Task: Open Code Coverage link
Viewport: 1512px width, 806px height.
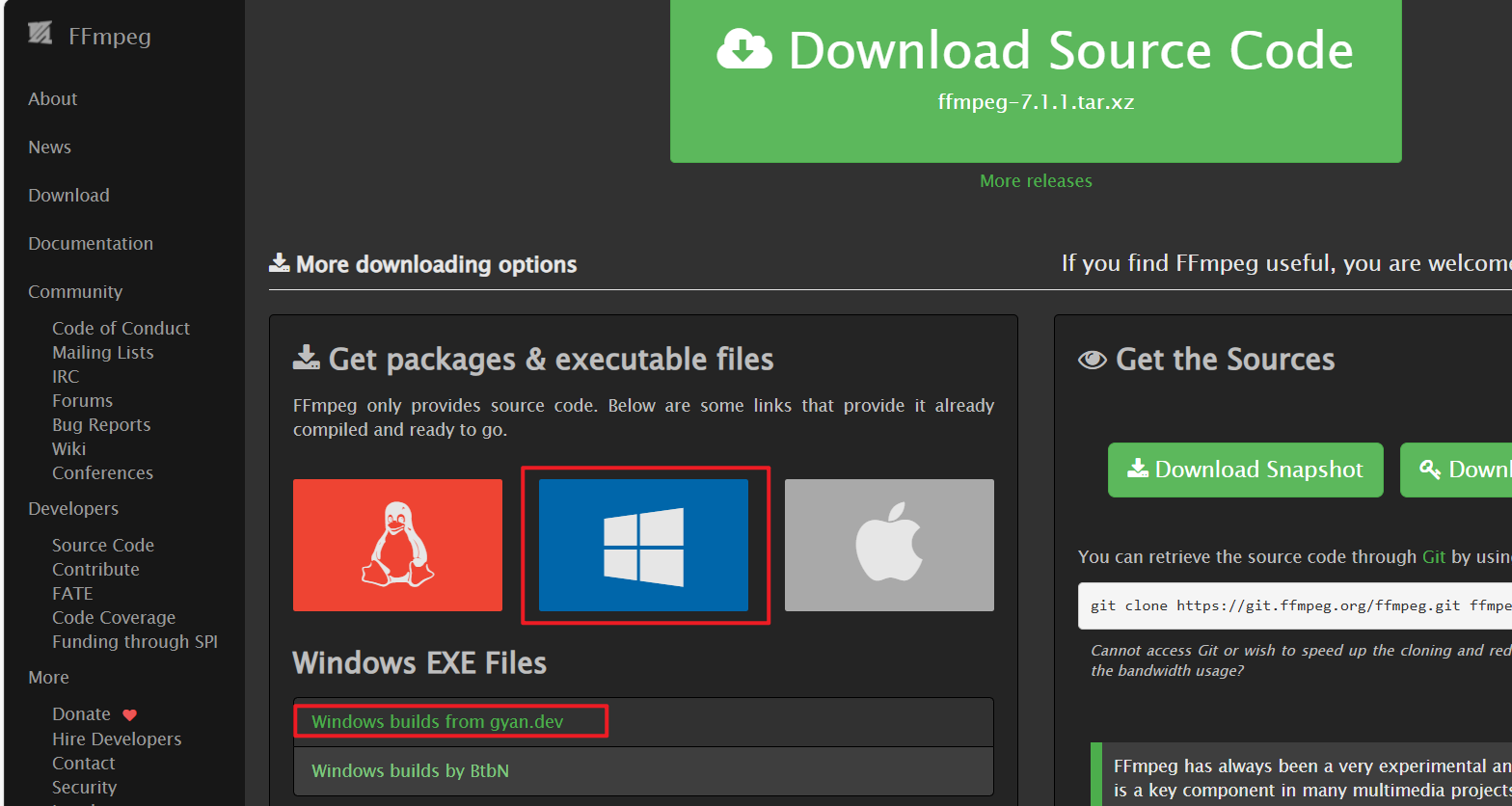Action: click(114, 618)
